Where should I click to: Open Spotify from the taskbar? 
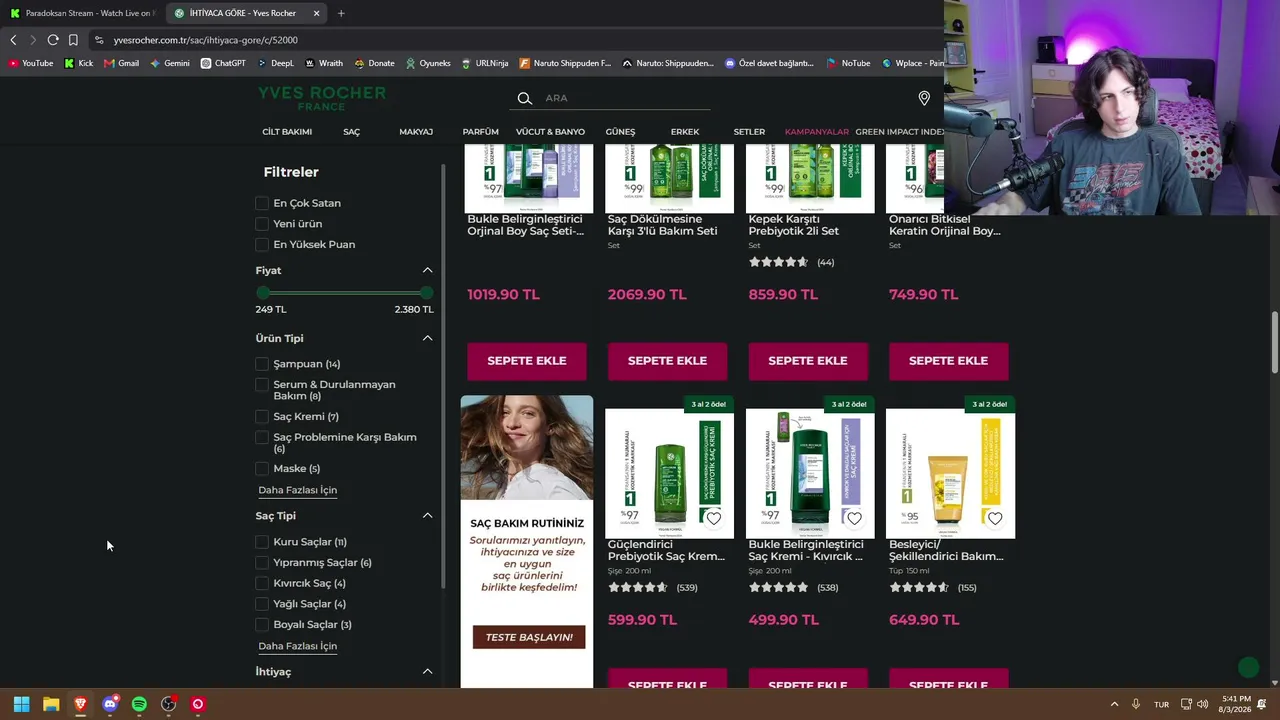point(139,704)
